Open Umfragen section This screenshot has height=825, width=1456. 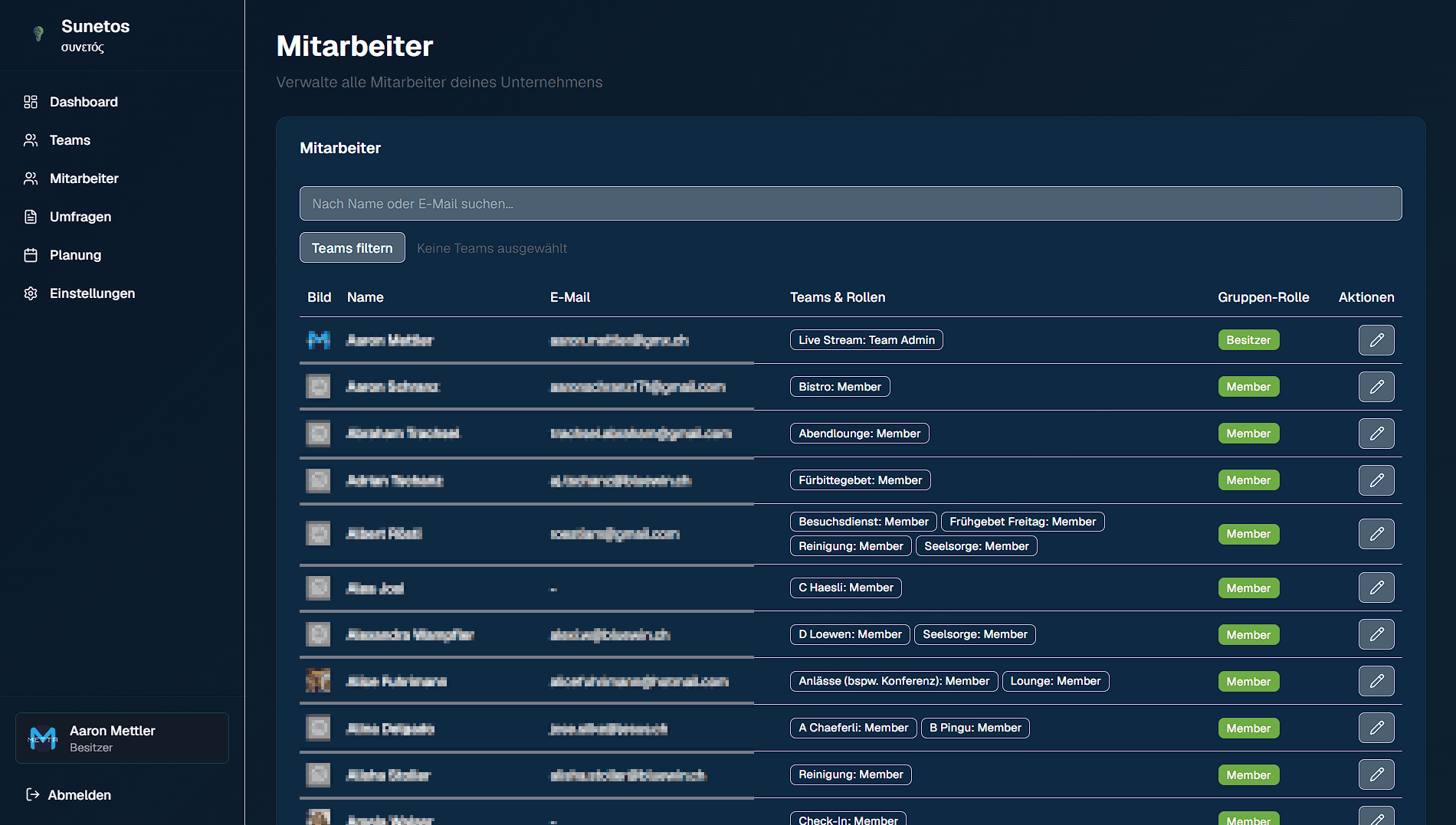pyautogui.click(x=80, y=217)
